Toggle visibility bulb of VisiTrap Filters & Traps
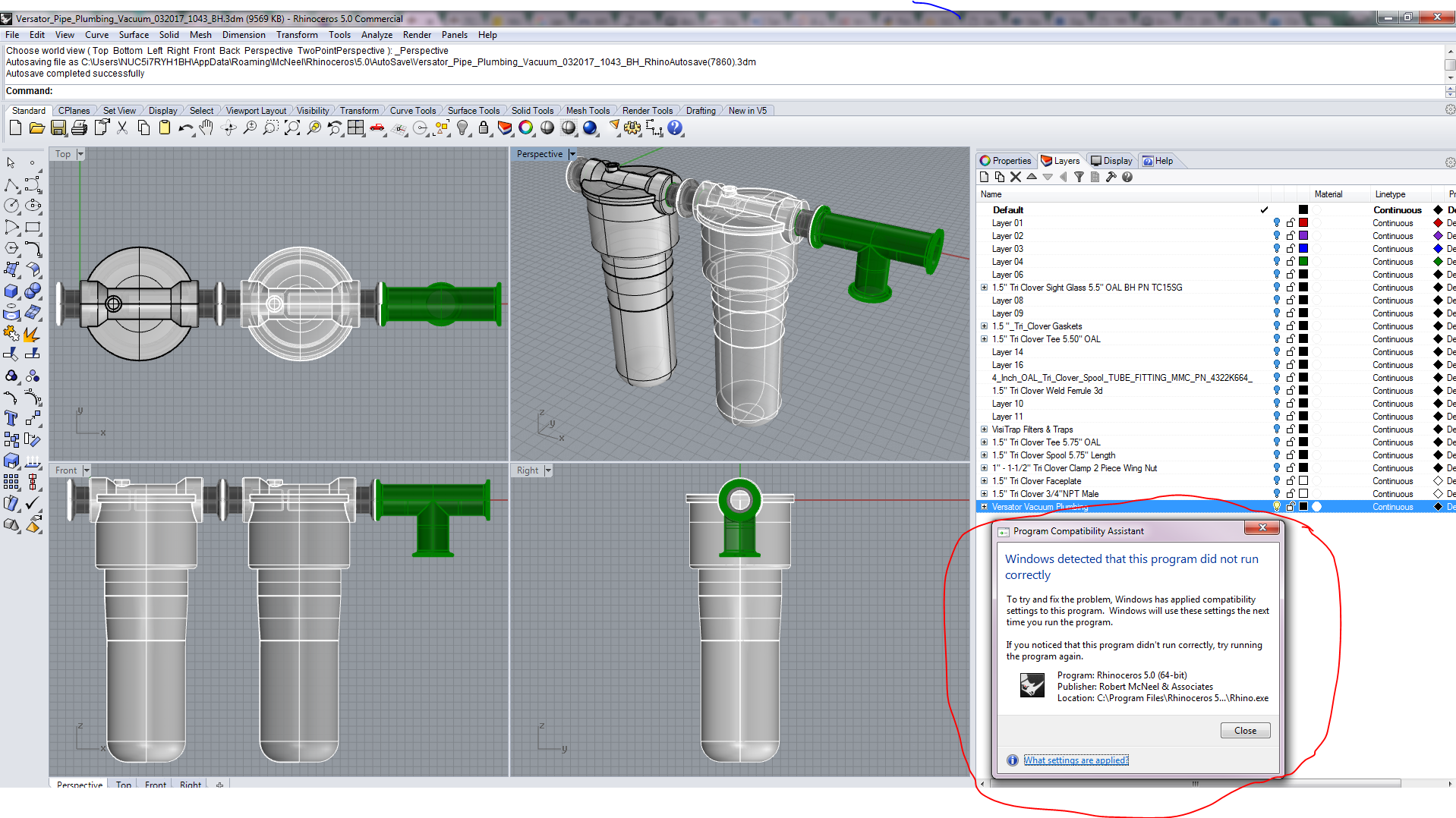 point(1277,429)
